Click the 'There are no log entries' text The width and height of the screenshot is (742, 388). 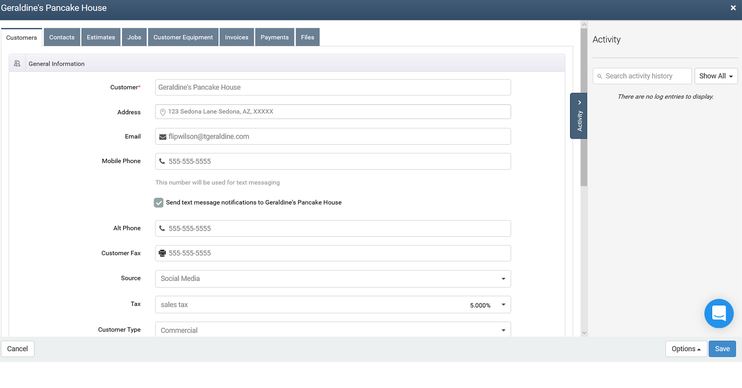tap(665, 97)
